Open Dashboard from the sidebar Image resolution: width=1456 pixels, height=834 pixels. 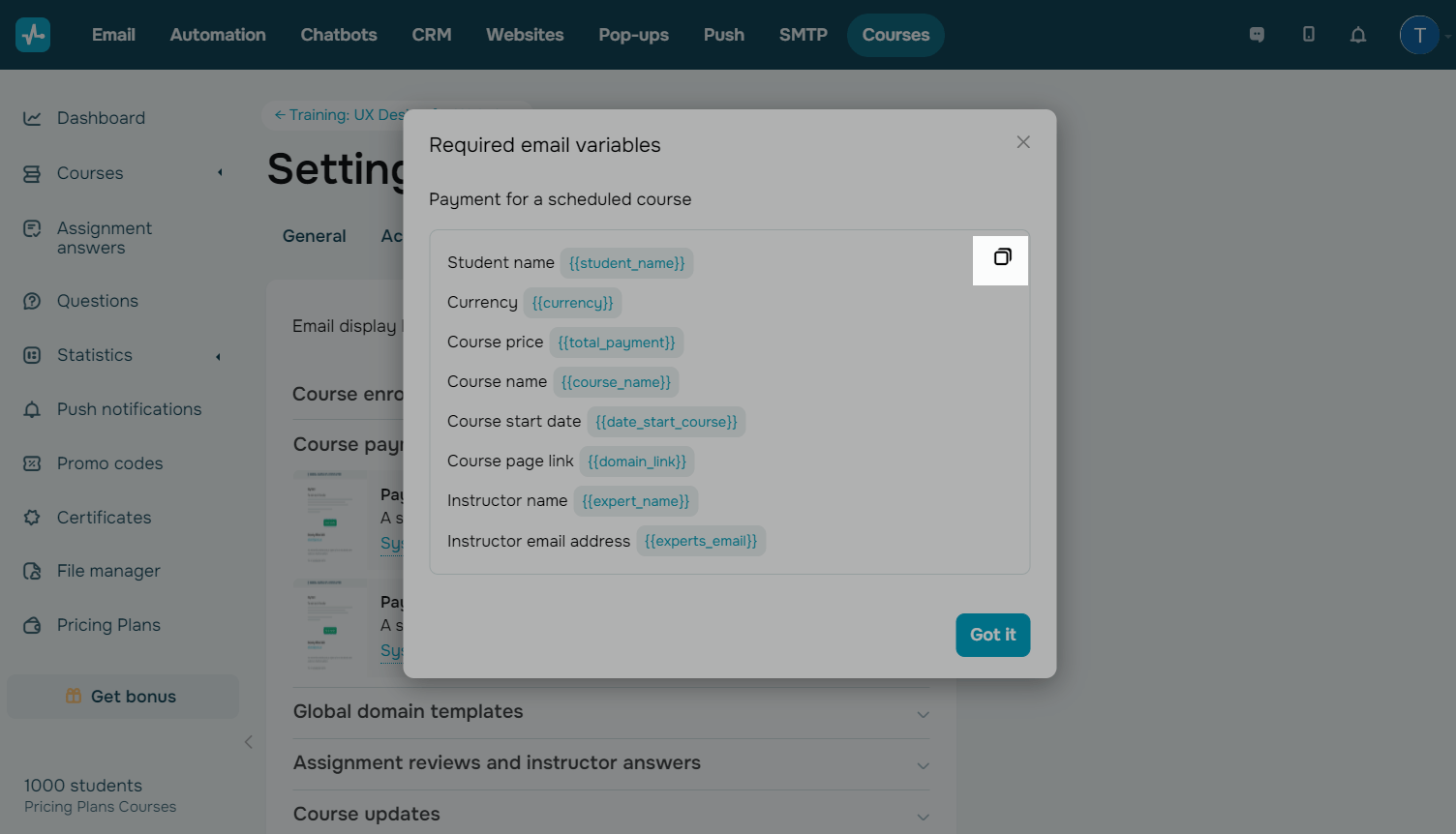point(101,118)
